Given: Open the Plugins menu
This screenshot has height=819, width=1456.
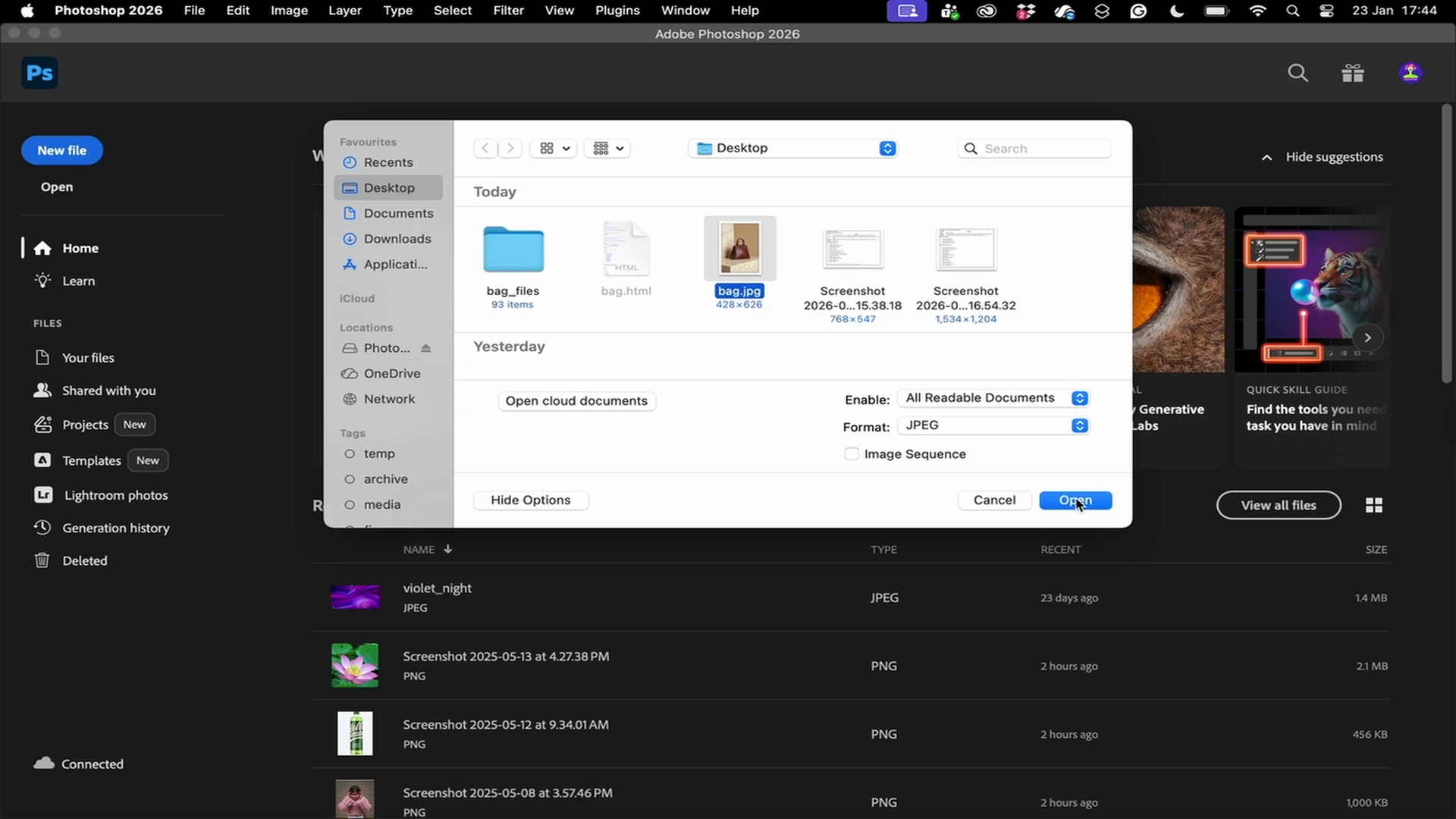Looking at the screenshot, I should (617, 11).
